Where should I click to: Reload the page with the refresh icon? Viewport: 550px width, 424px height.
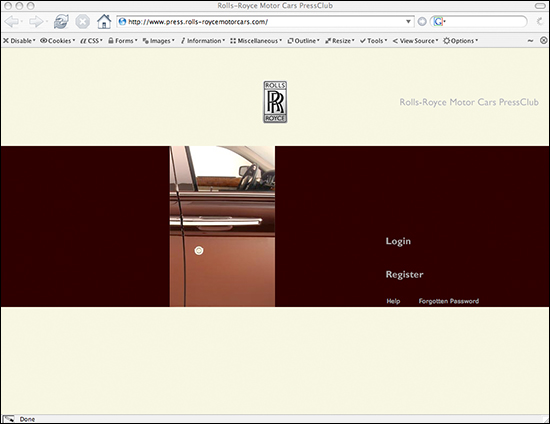61,22
